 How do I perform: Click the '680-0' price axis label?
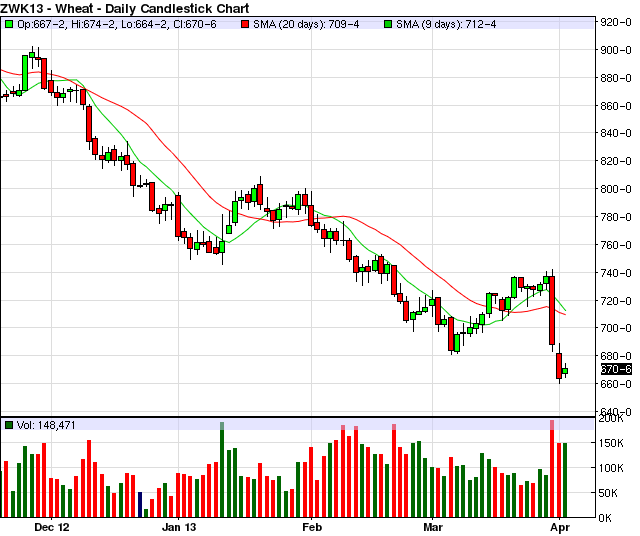pos(616,356)
